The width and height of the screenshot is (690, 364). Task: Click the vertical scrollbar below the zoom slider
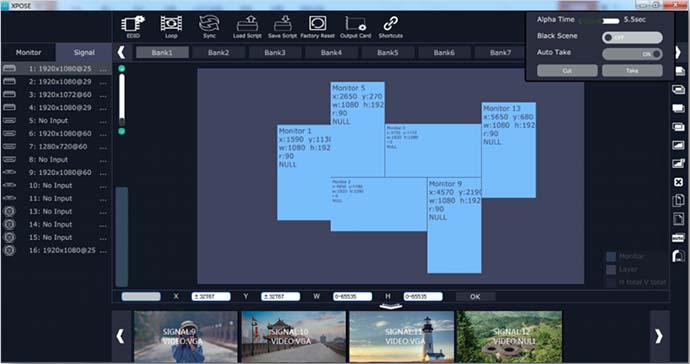coord(122,236)
